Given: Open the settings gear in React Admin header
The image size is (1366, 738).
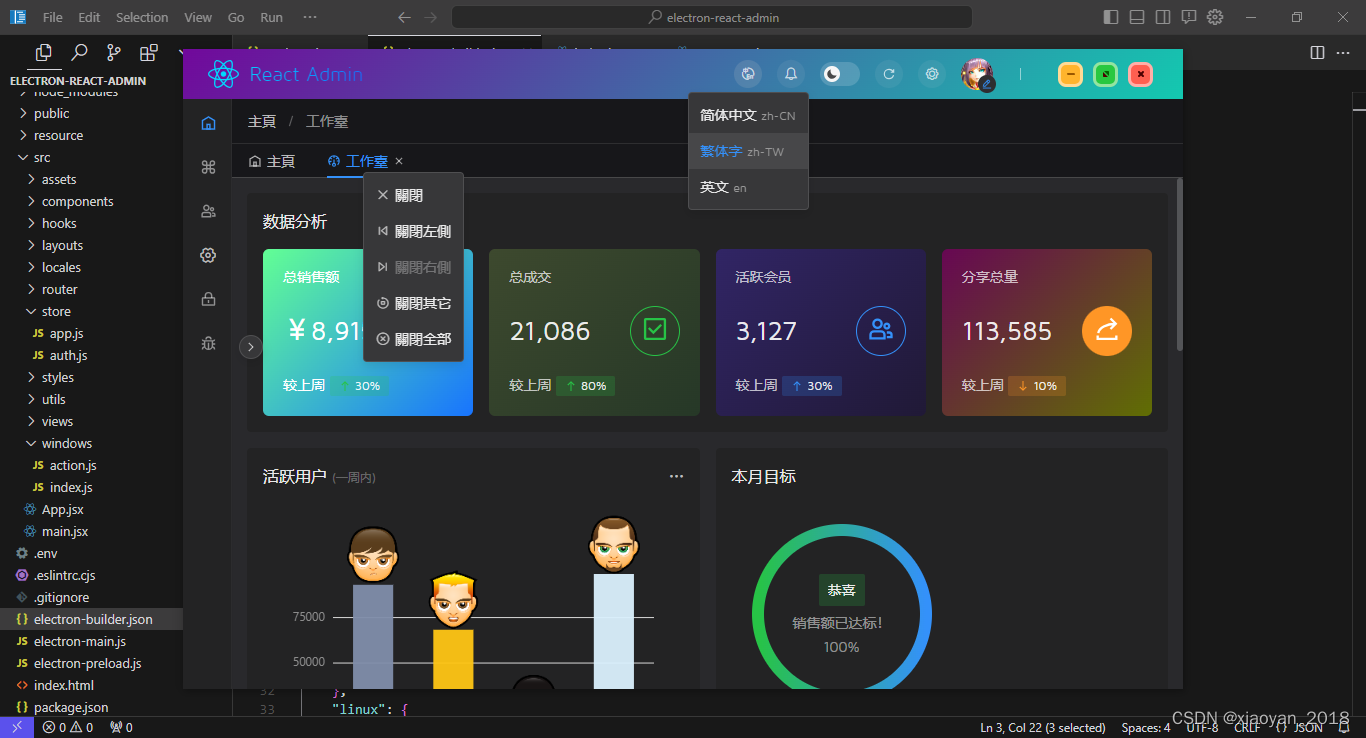Looking at the screenshot, I should pos(932,74).
